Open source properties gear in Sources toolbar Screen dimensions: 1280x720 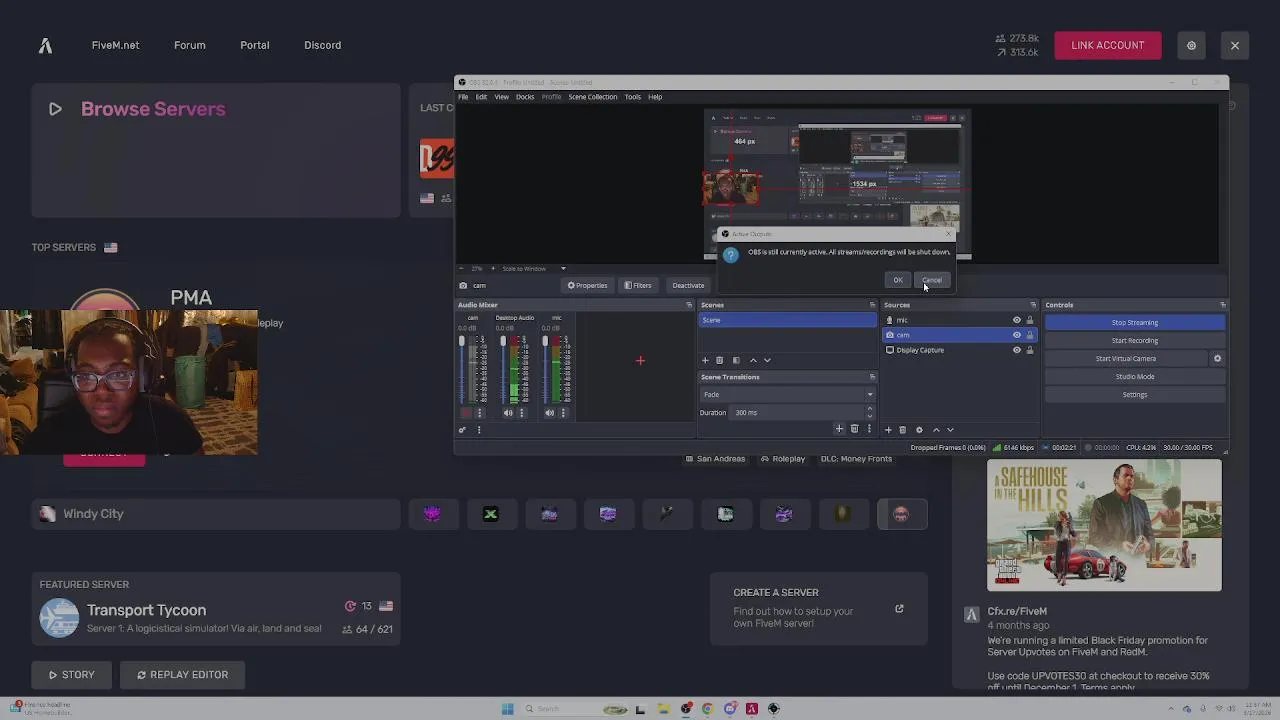point(919,430)
